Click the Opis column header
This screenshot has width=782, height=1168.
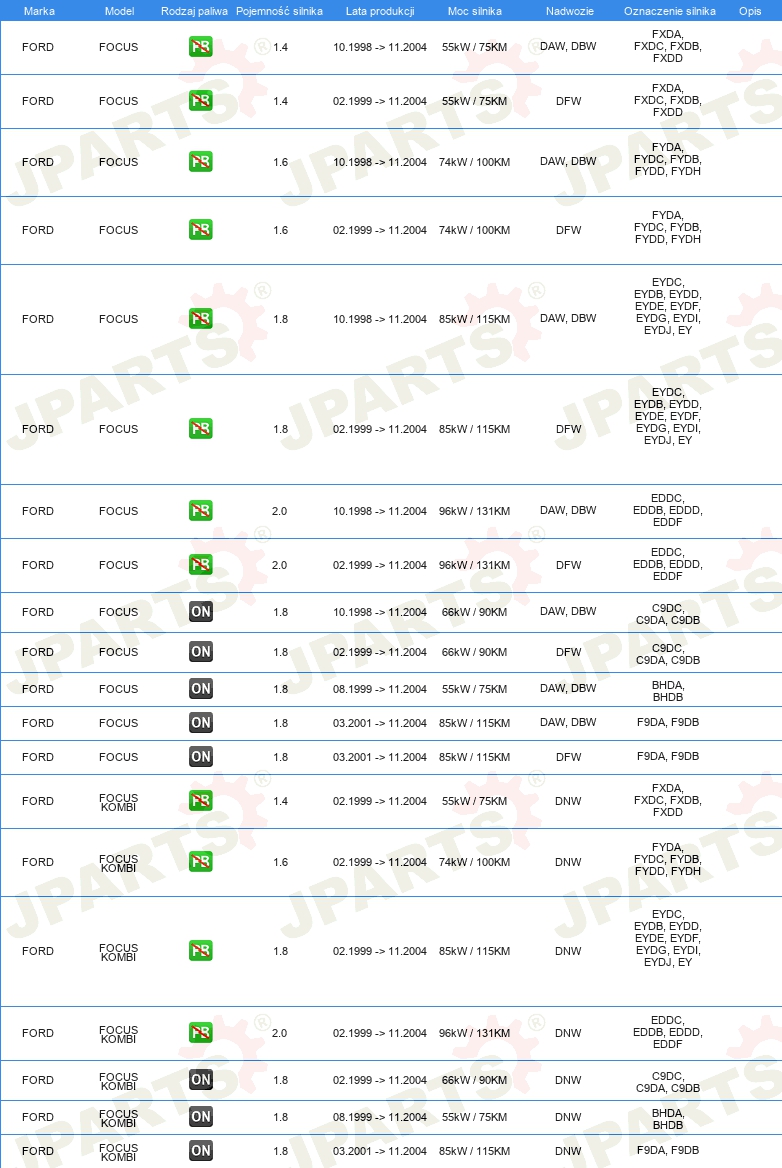[x=750, y=11]
